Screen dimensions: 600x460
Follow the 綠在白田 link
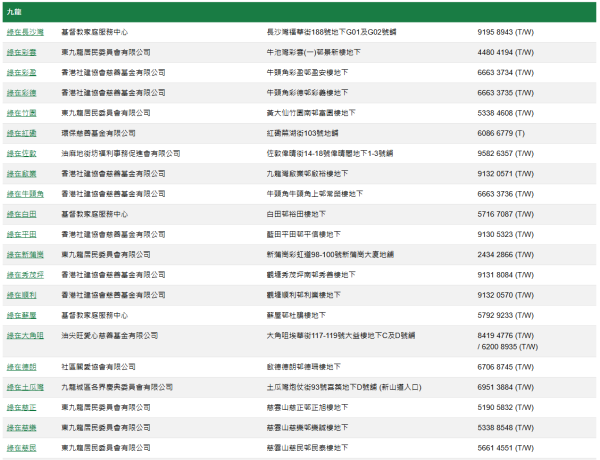21,214
